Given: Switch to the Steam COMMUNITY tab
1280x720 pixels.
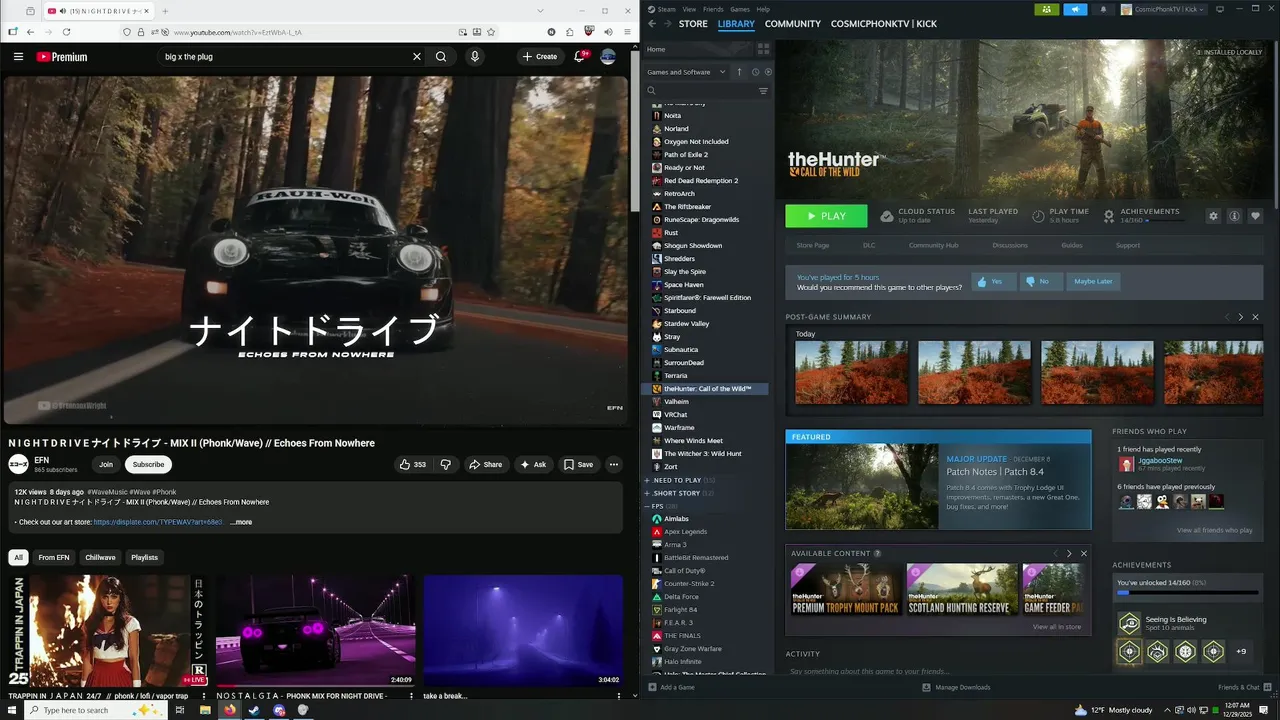Looking at the screenshot, I should (793, 24).
